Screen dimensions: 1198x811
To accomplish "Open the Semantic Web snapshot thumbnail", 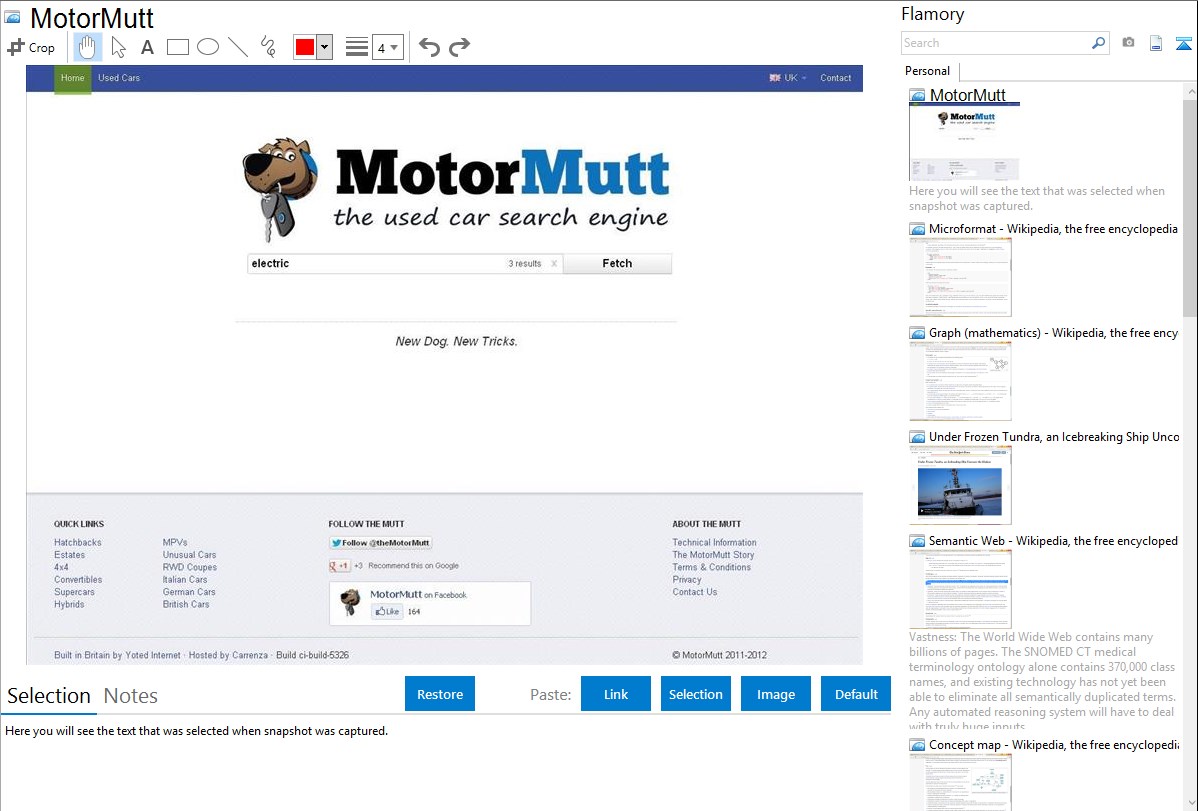I will 960,589.
